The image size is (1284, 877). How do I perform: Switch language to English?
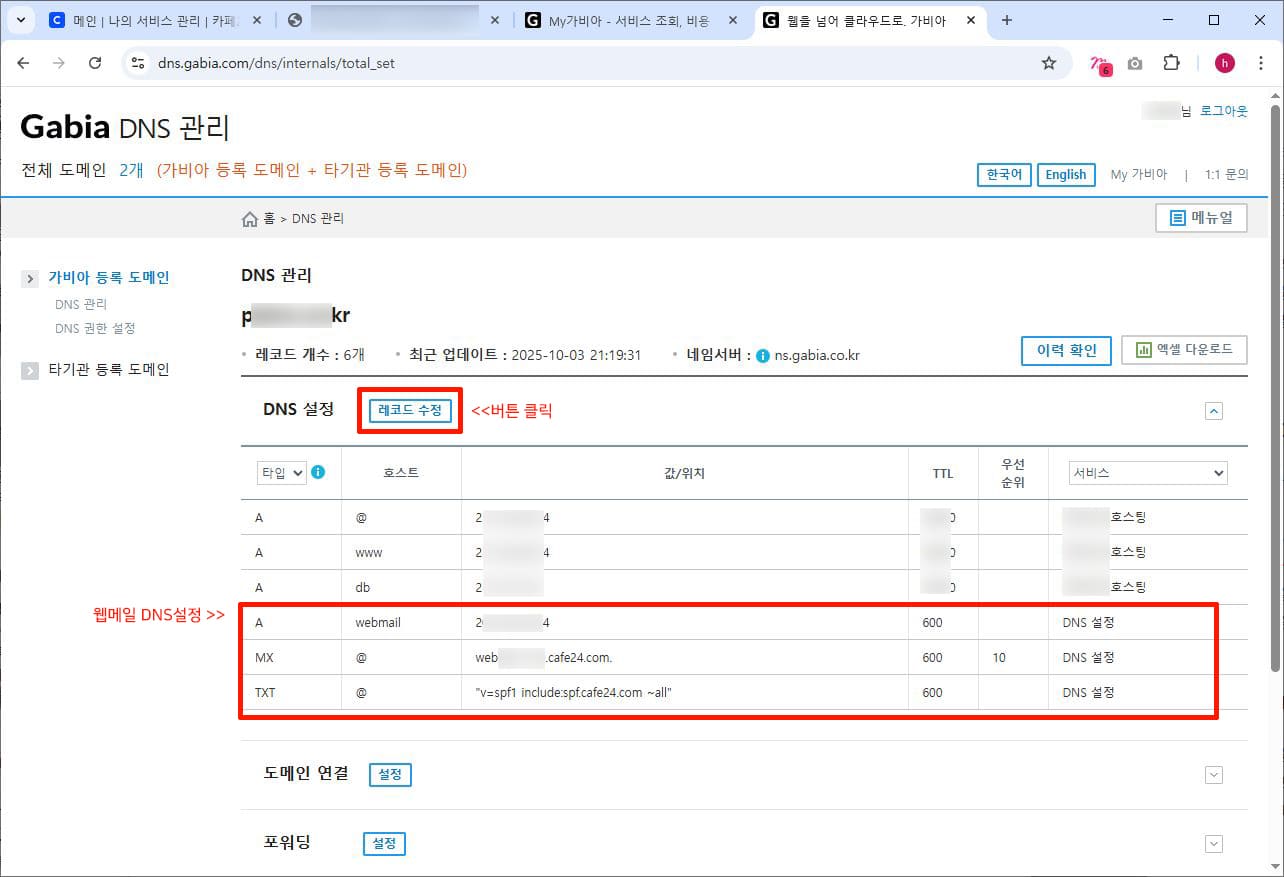tap(1066, 174)
